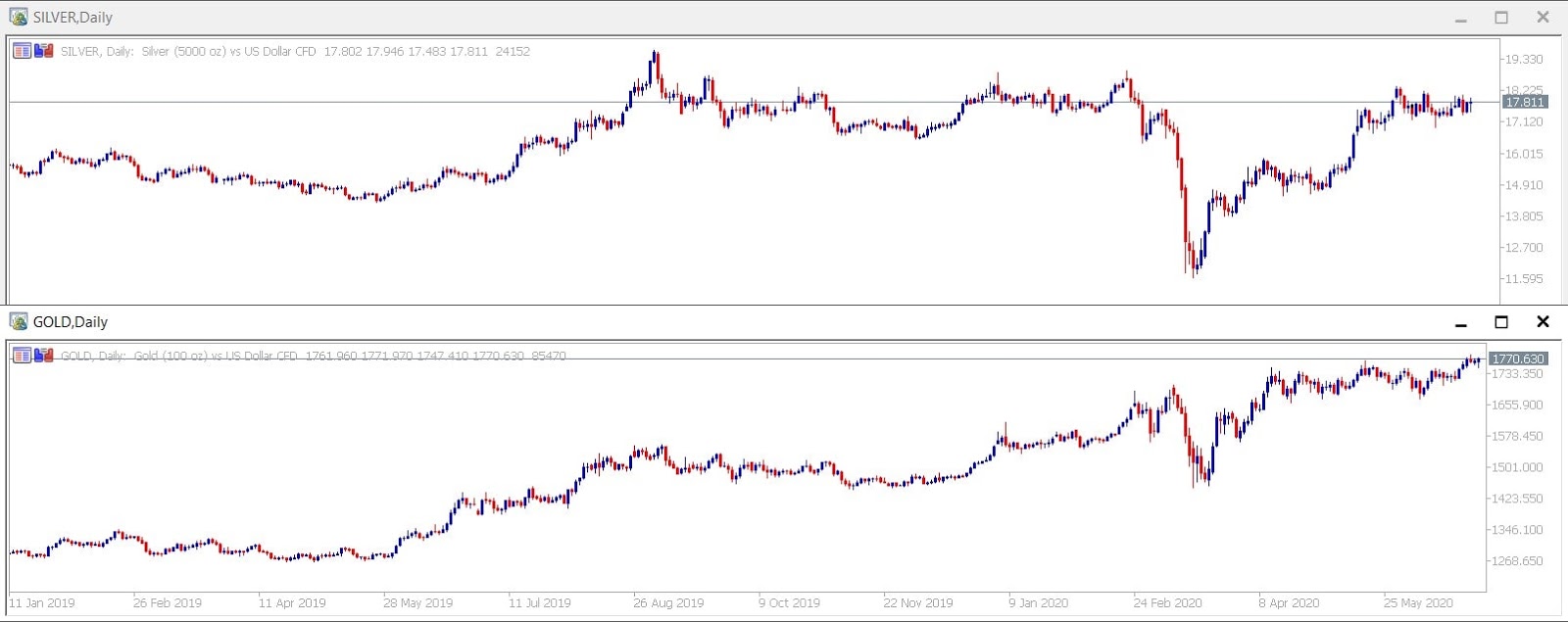This screenshot has height=622, width=1568.
Task: Click the Gold (100 oz) vs US Dollar CFD description
Action: coord(216,357)
